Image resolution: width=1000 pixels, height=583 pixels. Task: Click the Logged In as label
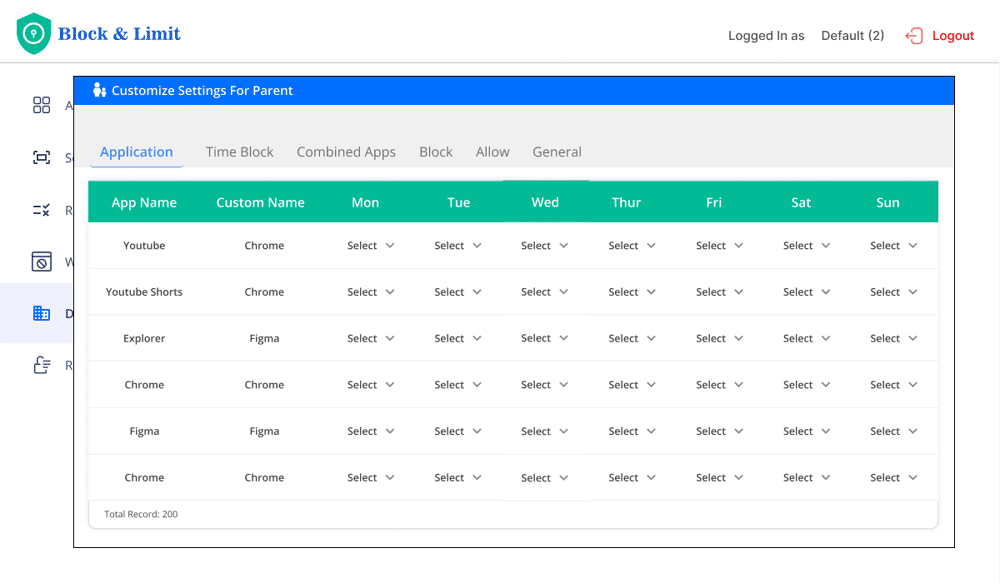click(x=766, y=36)
